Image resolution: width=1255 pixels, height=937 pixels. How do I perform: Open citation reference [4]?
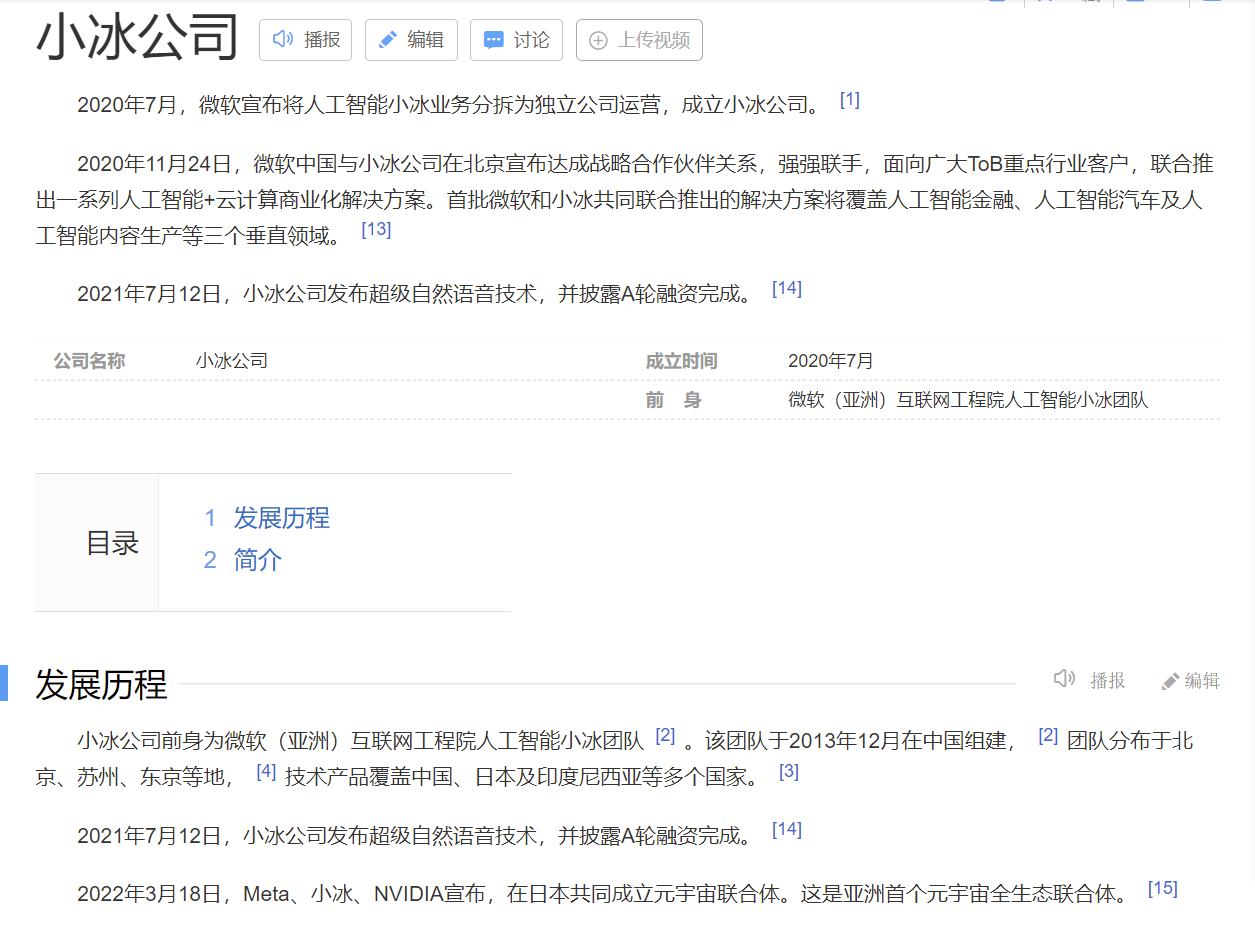[x=266, y=772]
